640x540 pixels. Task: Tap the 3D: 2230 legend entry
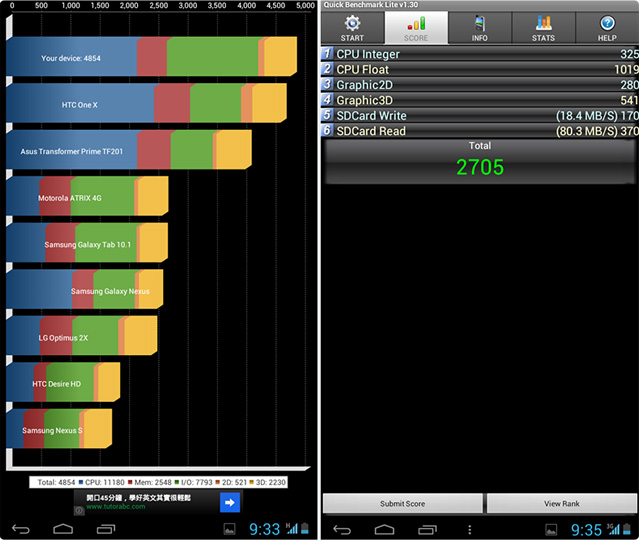point(267,482)
